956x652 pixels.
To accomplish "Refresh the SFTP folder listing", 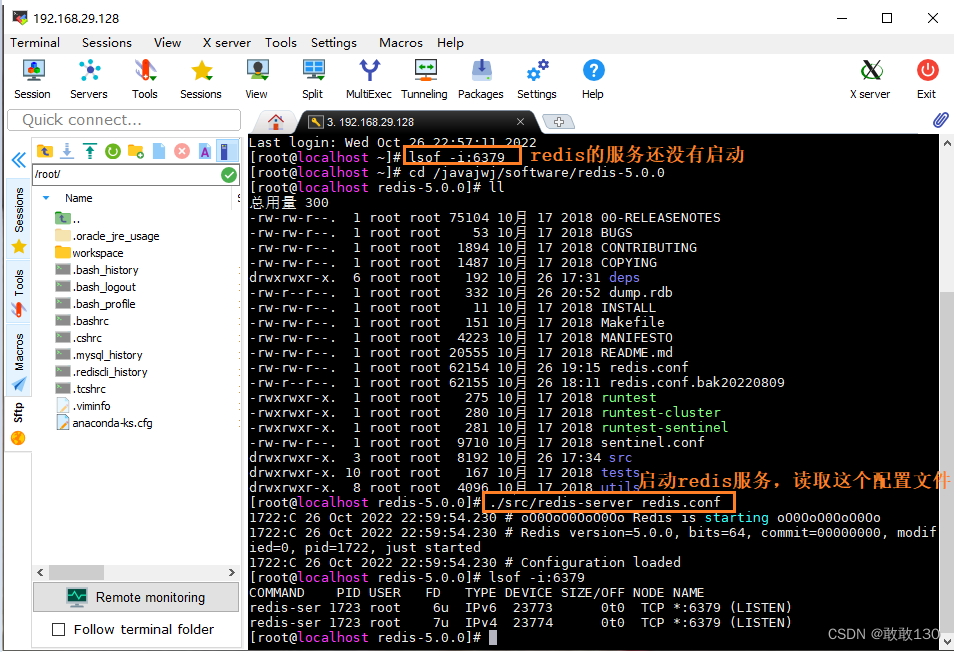I will (113, 151).
